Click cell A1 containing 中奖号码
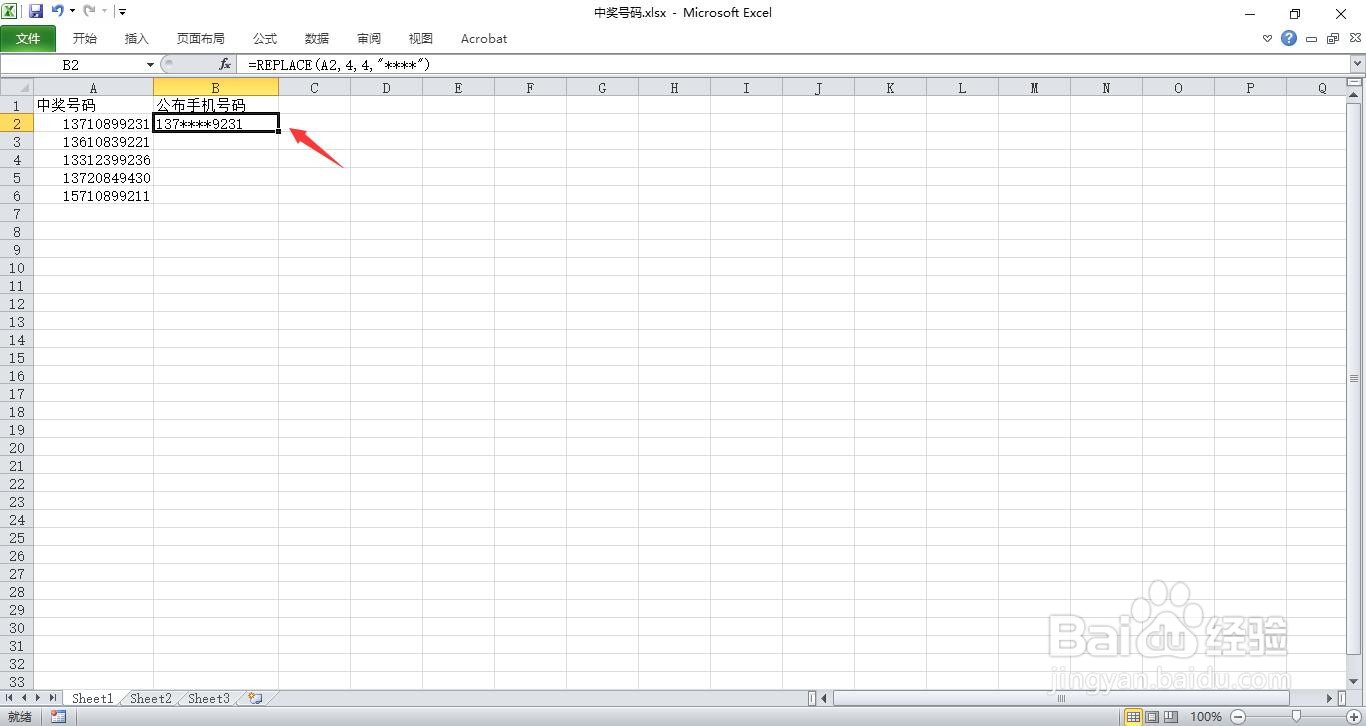 93,105
